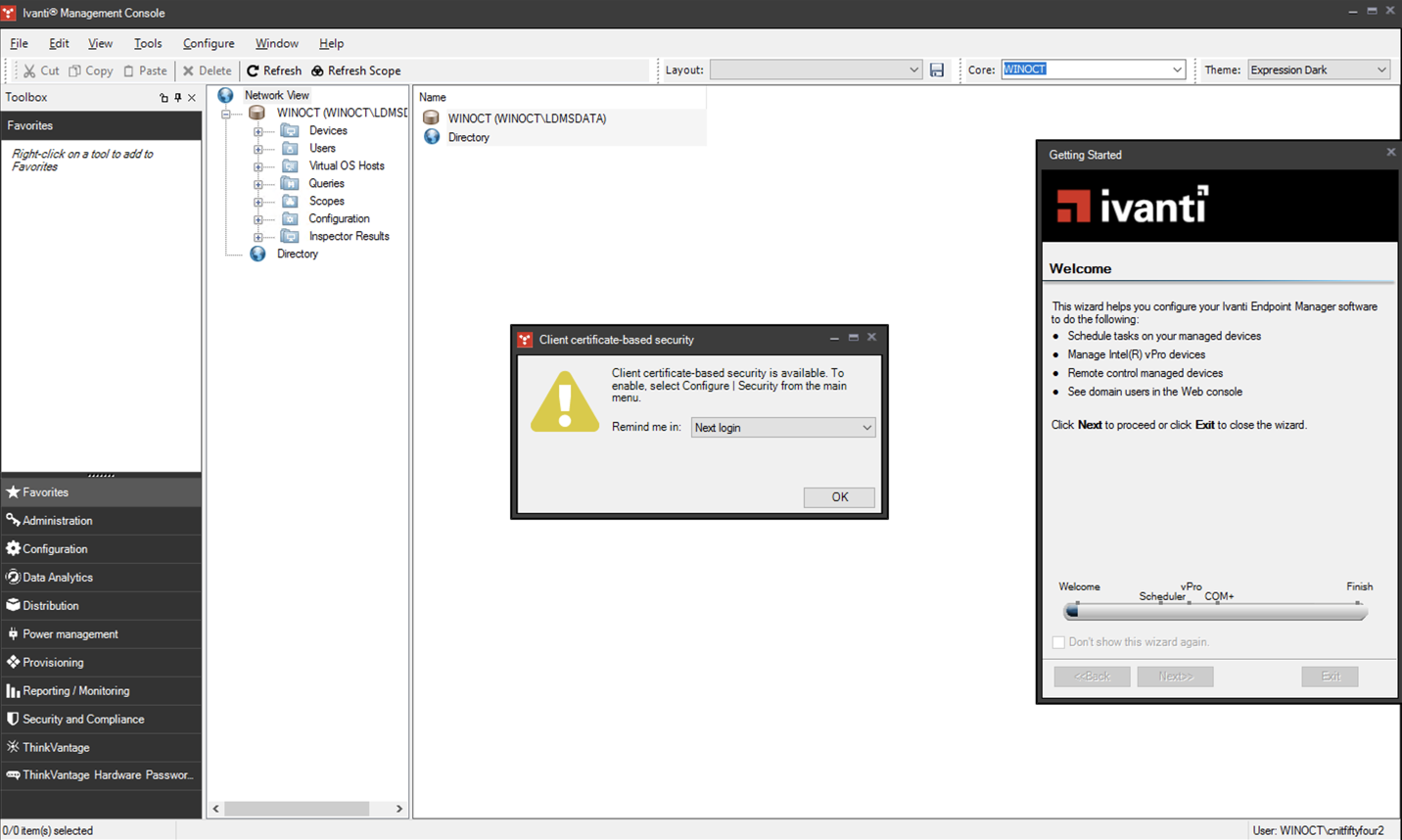The image size is (1402, 840).
Task: Open the Configure menu
Action: click(209, 43)
